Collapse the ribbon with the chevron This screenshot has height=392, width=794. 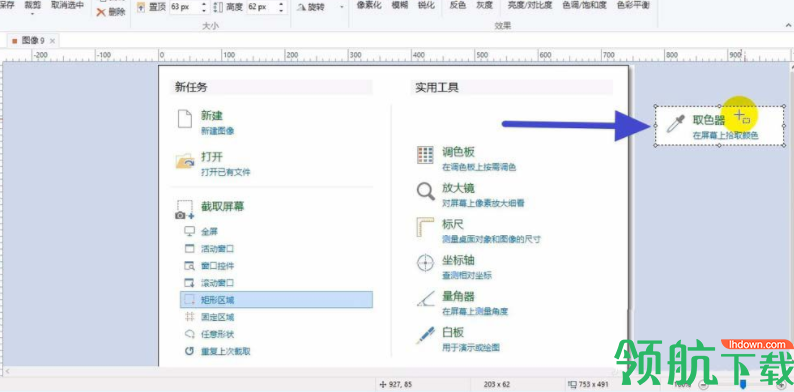point(788,24)
